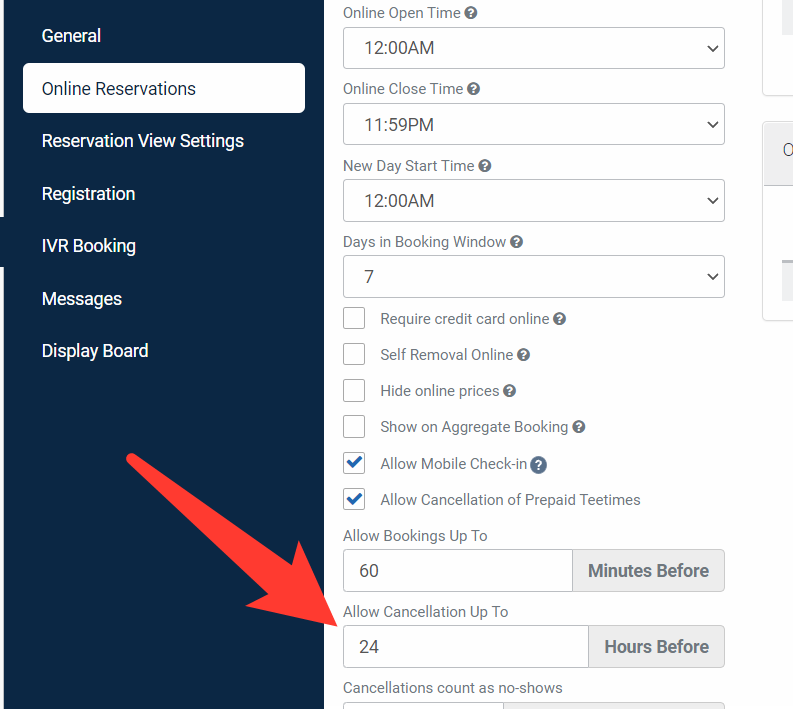This screenshot has width=793, height=709.
Task: Check Show on Aggregate Booking box
Action: 354,427
